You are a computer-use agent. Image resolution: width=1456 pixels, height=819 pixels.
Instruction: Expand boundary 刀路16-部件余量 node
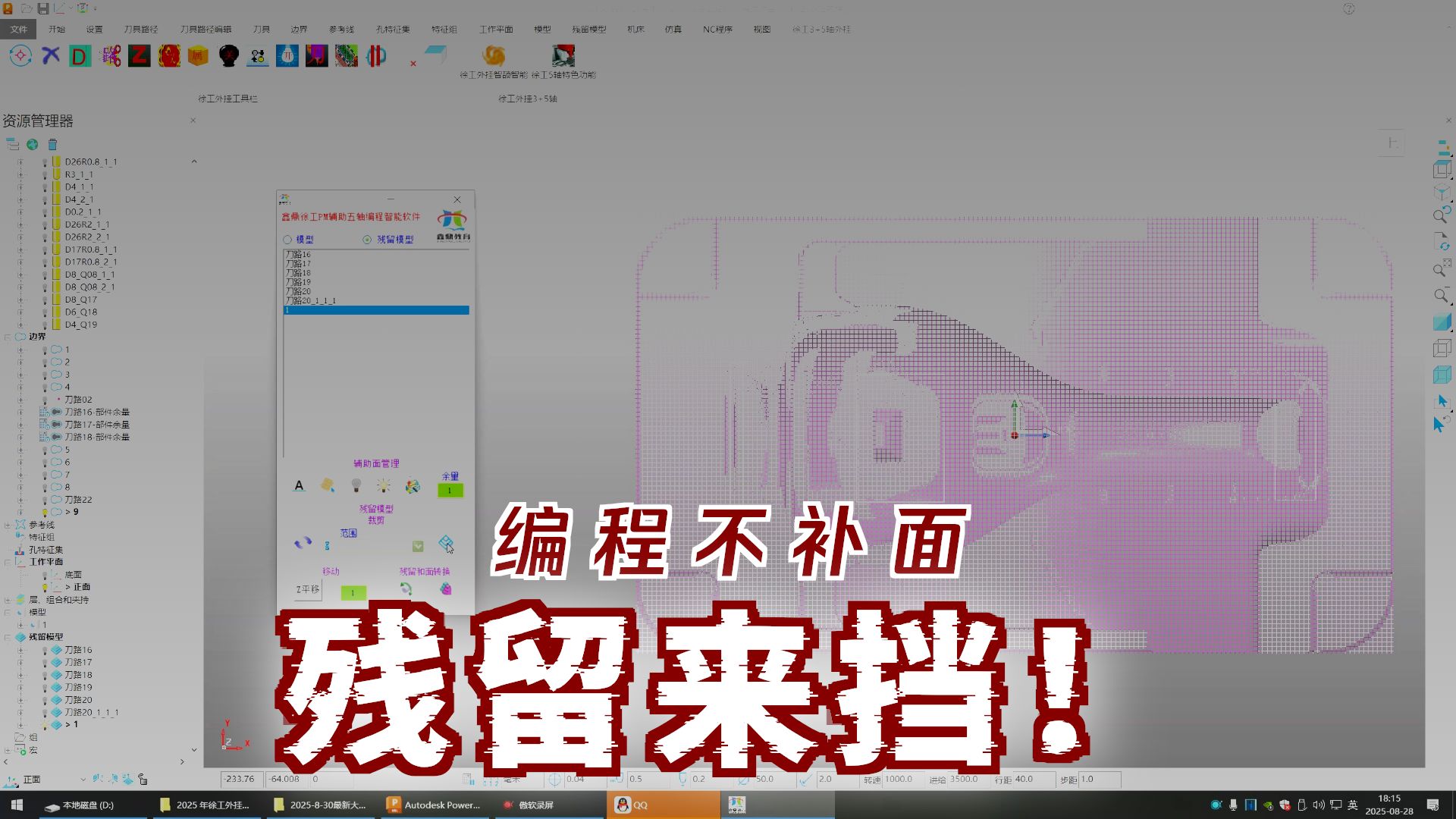pyautogui.click(x=20, y=413)
